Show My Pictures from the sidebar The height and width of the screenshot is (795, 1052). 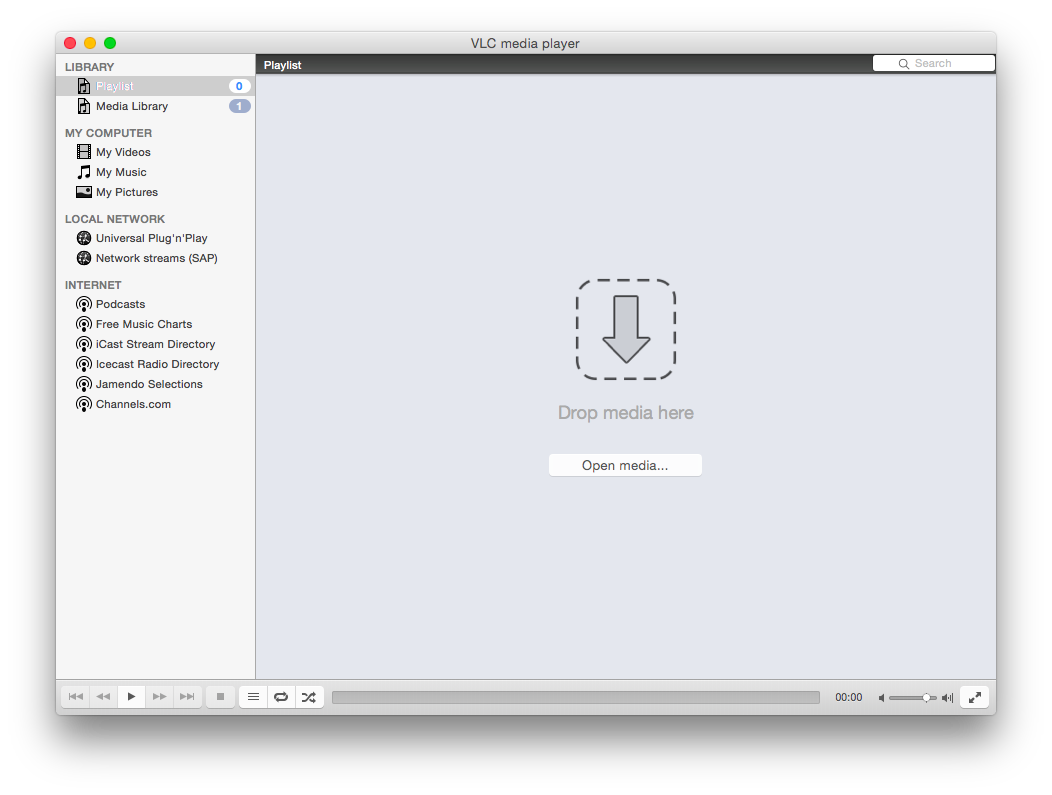155,192
